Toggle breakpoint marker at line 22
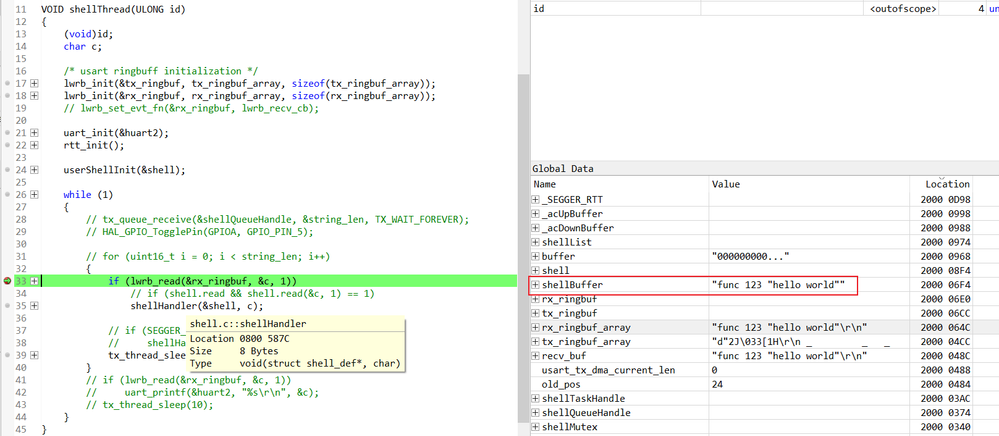 [x=6, y=145]
